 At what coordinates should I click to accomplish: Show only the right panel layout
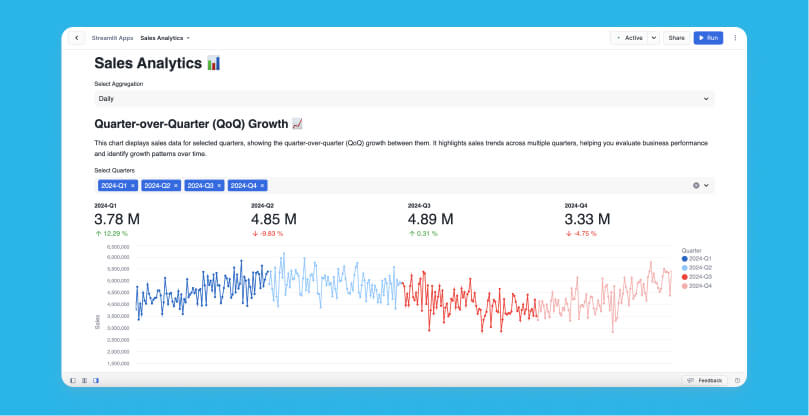pos(95,380)
